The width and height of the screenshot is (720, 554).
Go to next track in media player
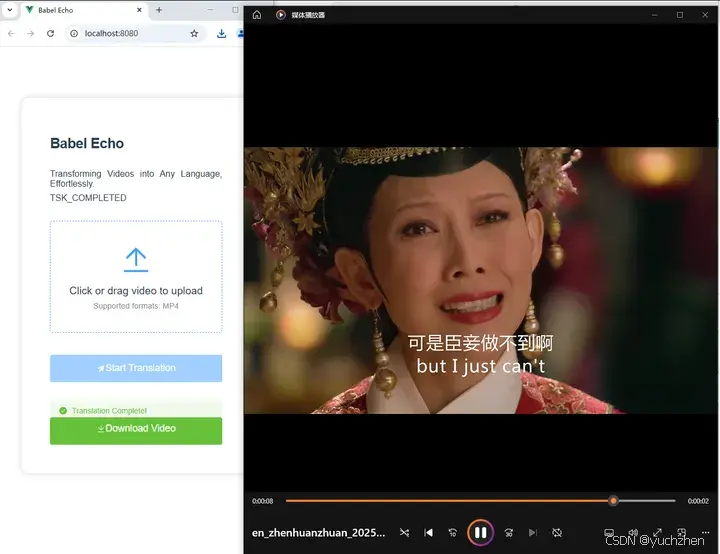click(533, 532)
